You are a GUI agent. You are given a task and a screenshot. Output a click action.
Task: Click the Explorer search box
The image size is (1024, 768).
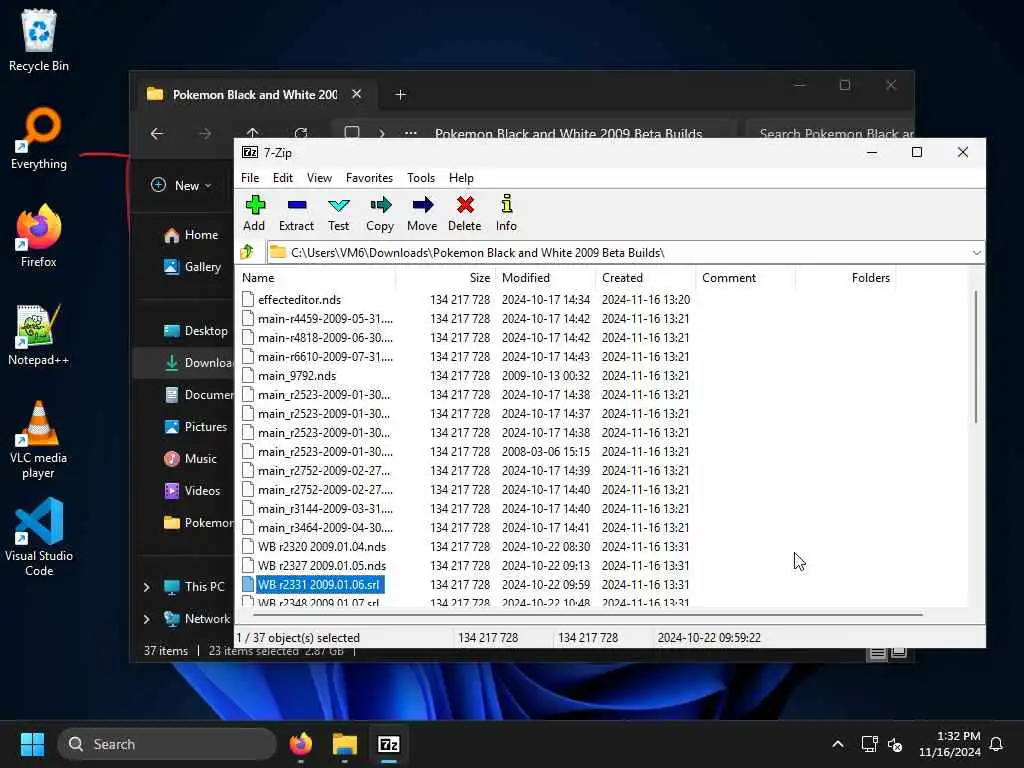(829, 133)
